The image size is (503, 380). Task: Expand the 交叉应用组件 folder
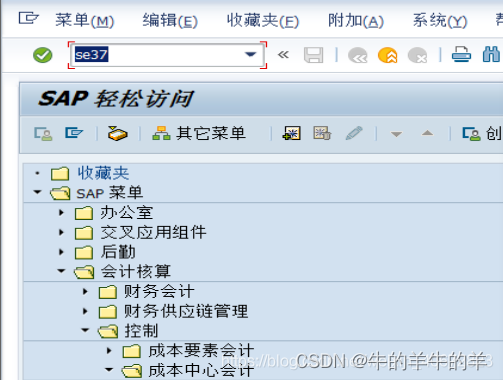pos(61,232)
